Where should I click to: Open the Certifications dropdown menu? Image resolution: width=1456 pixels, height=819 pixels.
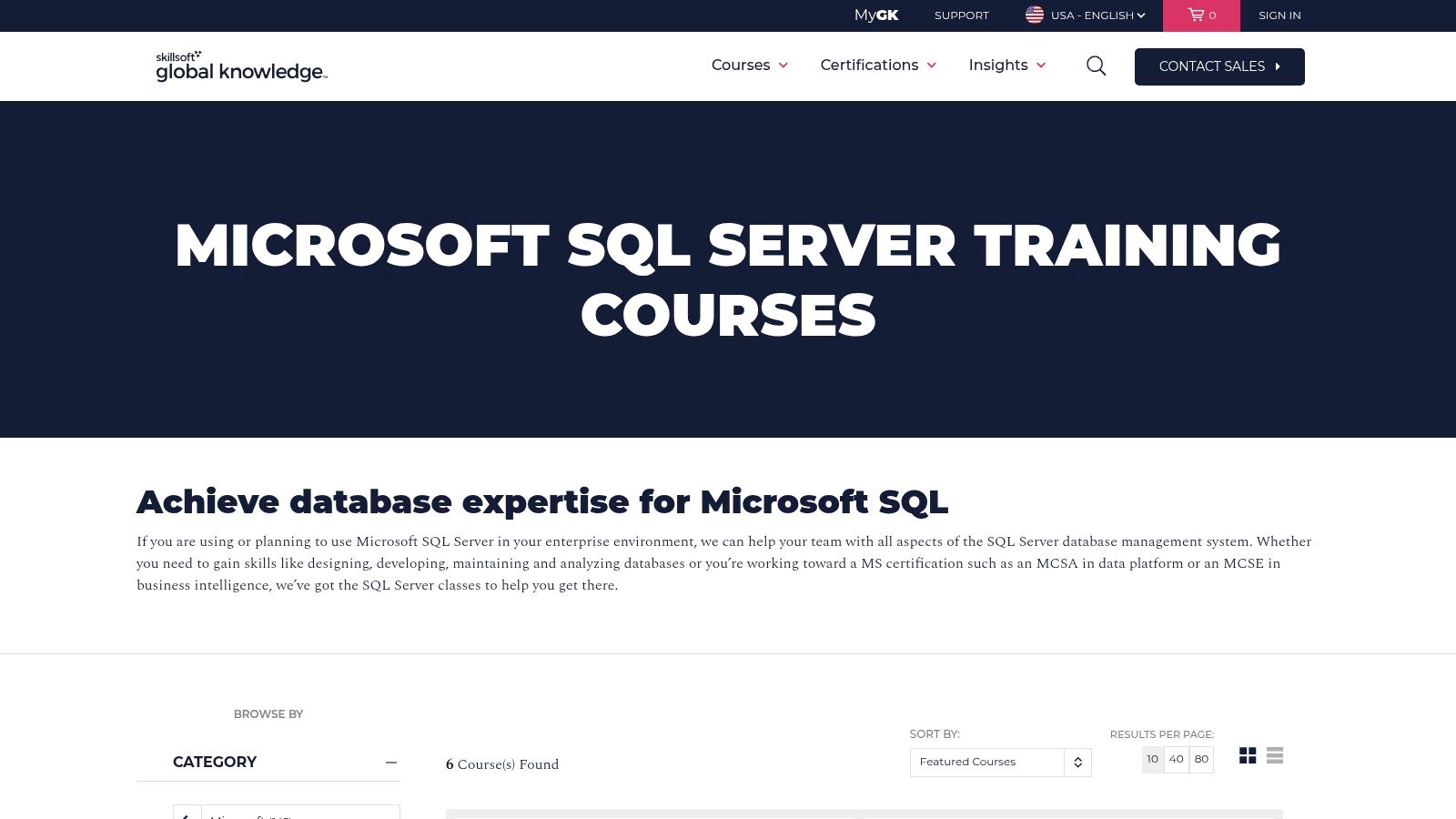pos(878,66)
